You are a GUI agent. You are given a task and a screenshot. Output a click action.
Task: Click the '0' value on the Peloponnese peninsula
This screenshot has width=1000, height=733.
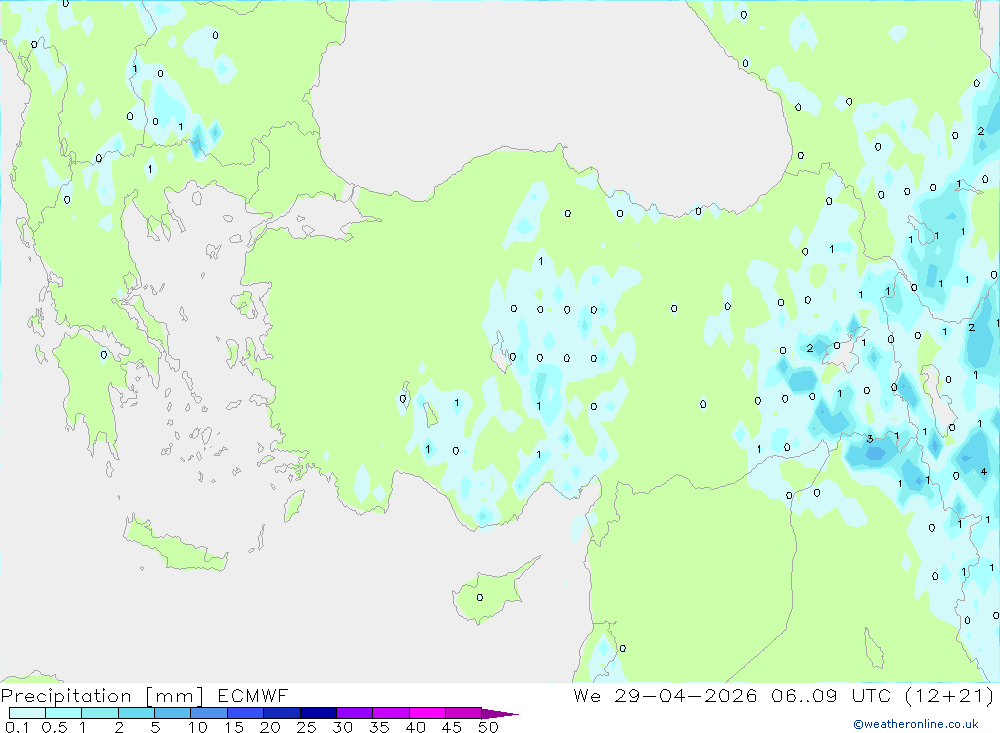[x=104, y=355]
